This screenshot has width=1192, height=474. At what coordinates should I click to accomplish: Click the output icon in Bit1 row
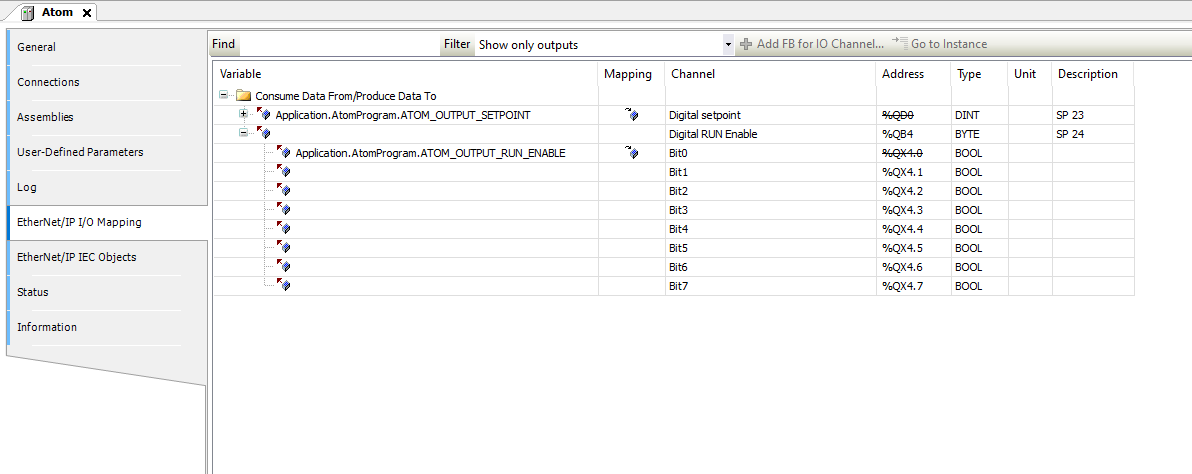(283, 172)
